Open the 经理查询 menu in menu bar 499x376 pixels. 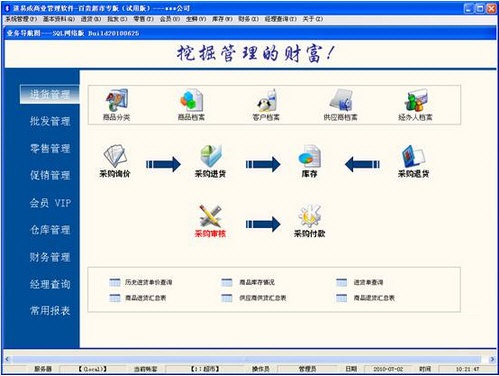click(x=281, y=19)
